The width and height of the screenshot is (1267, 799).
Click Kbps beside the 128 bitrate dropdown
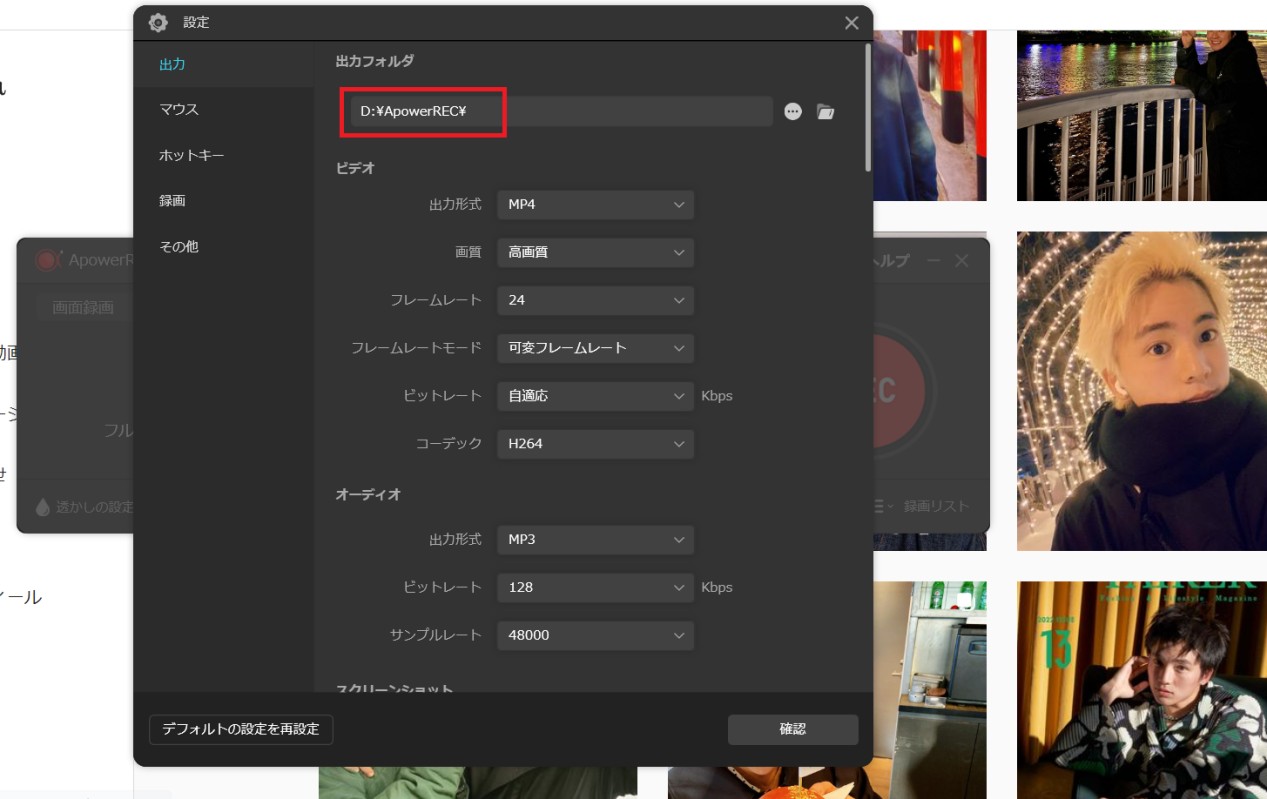(717, 587)
